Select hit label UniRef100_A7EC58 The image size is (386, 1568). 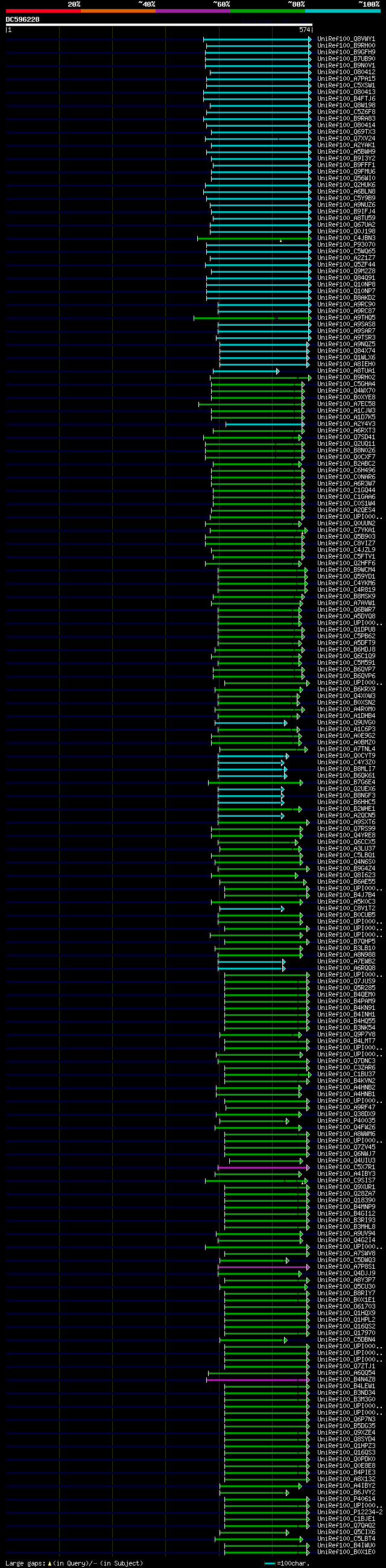click(x=346, y=404)
